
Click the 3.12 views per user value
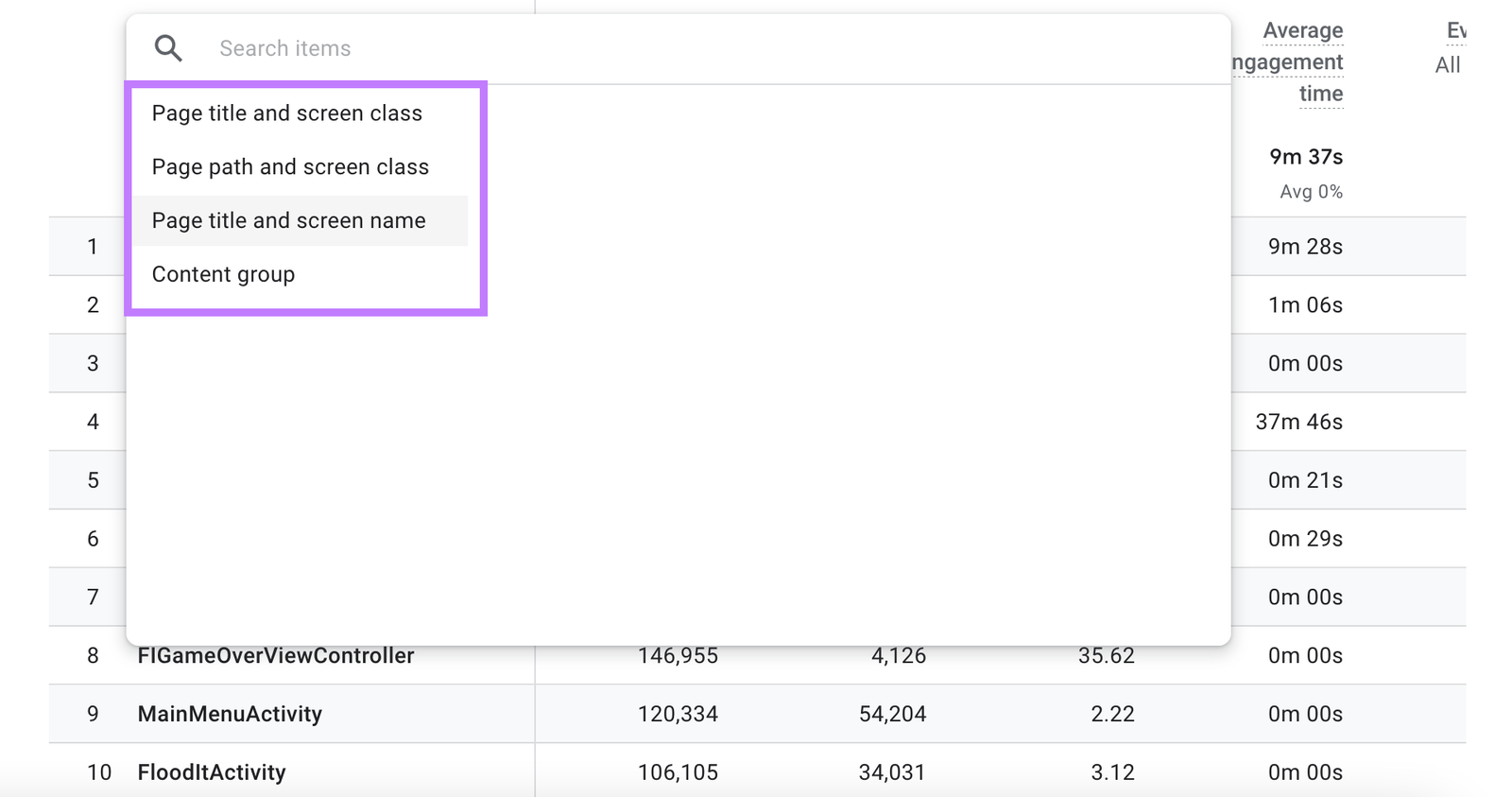pos(1112,772)
